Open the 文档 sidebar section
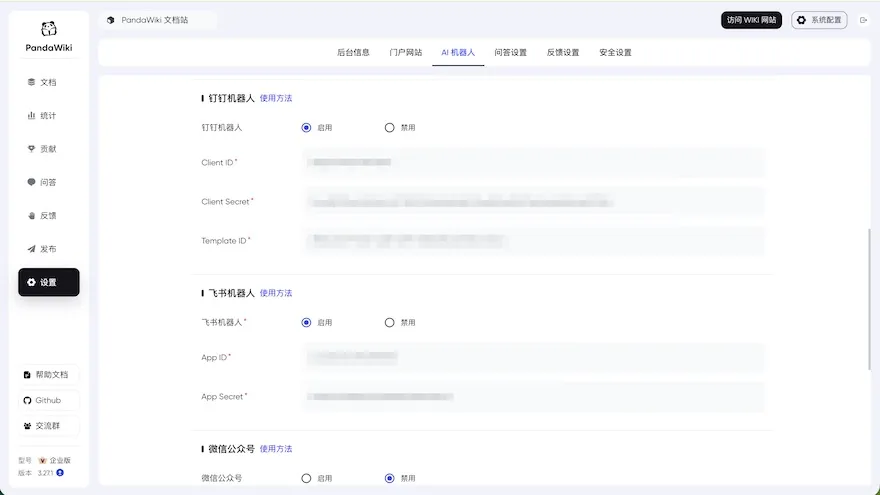 [49, 82]
